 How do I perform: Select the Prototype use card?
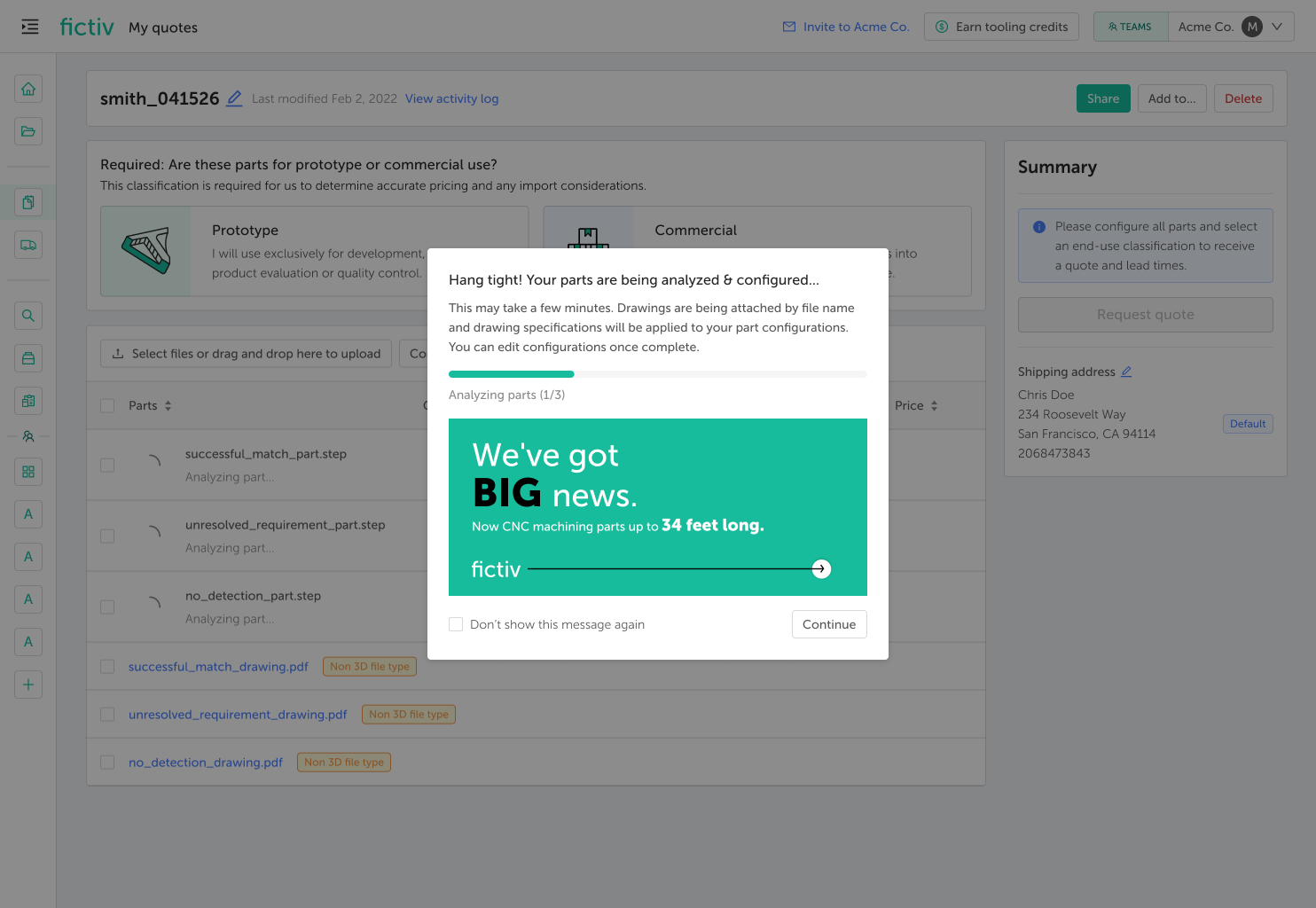[315, 251]
